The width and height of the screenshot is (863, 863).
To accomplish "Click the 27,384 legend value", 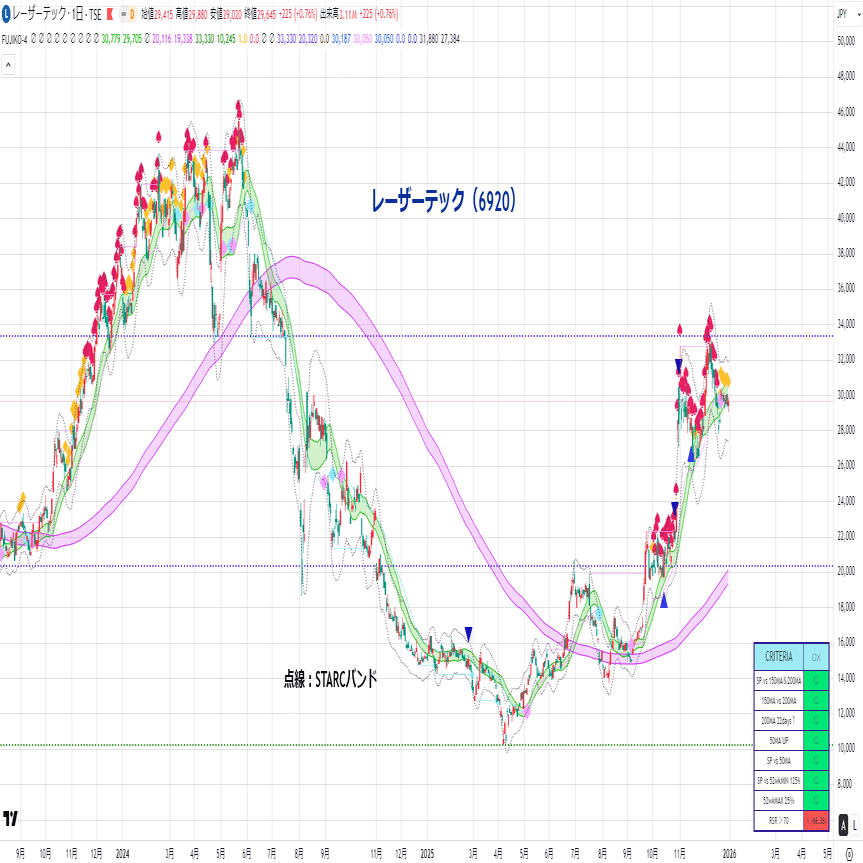I will pyautogui.click(x=450, y=39).
